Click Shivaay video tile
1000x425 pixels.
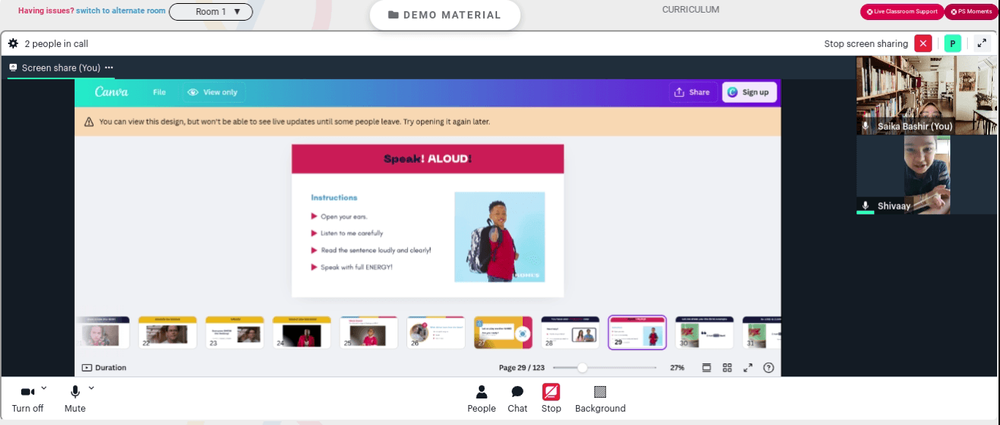[x=926, y=175]
